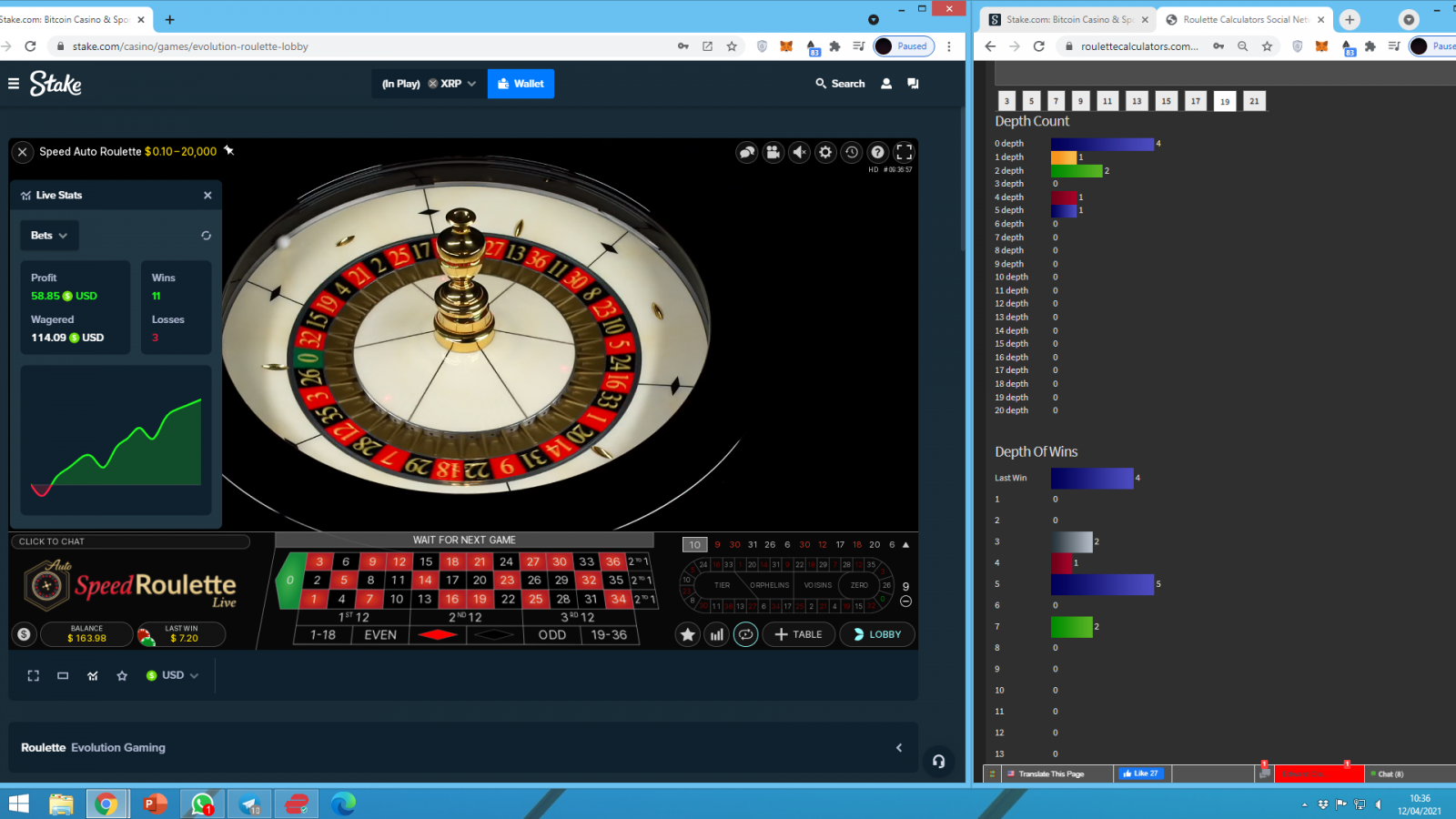
Task: Open game history clock icon
Action: point(852,152)
